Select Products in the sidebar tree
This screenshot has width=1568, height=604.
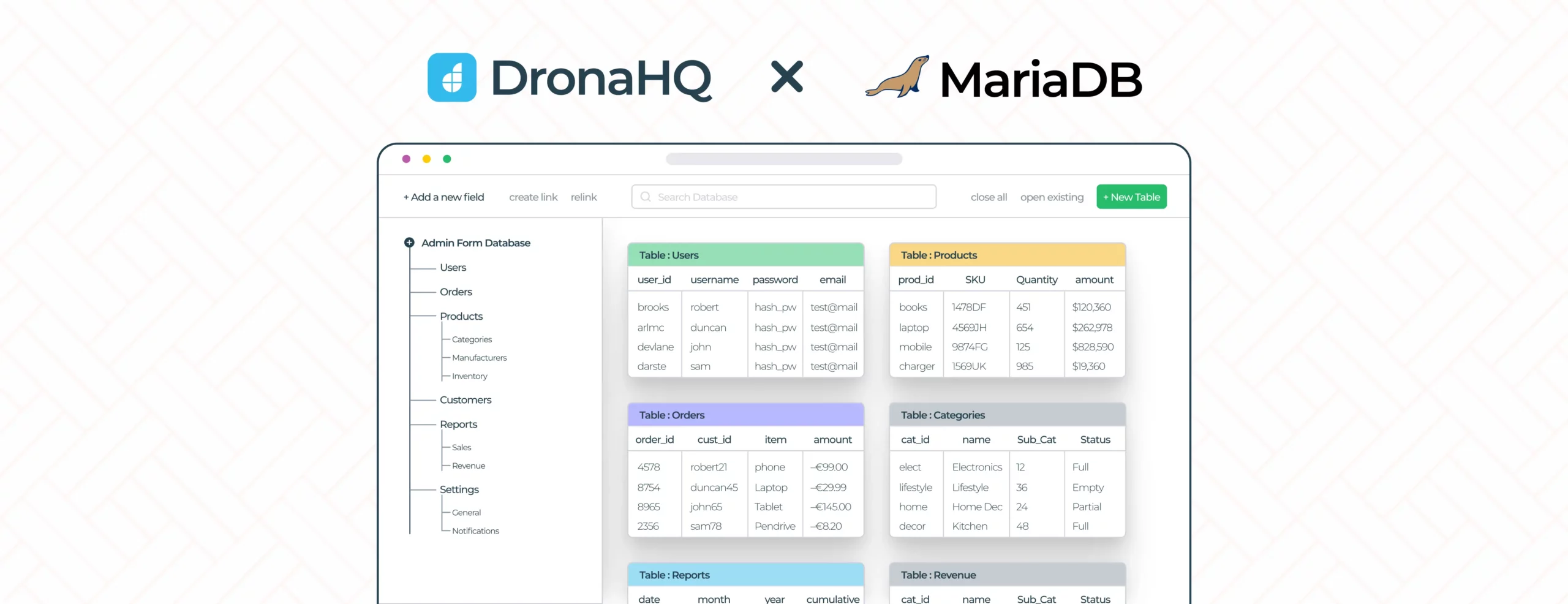click(x=461, y=316)
